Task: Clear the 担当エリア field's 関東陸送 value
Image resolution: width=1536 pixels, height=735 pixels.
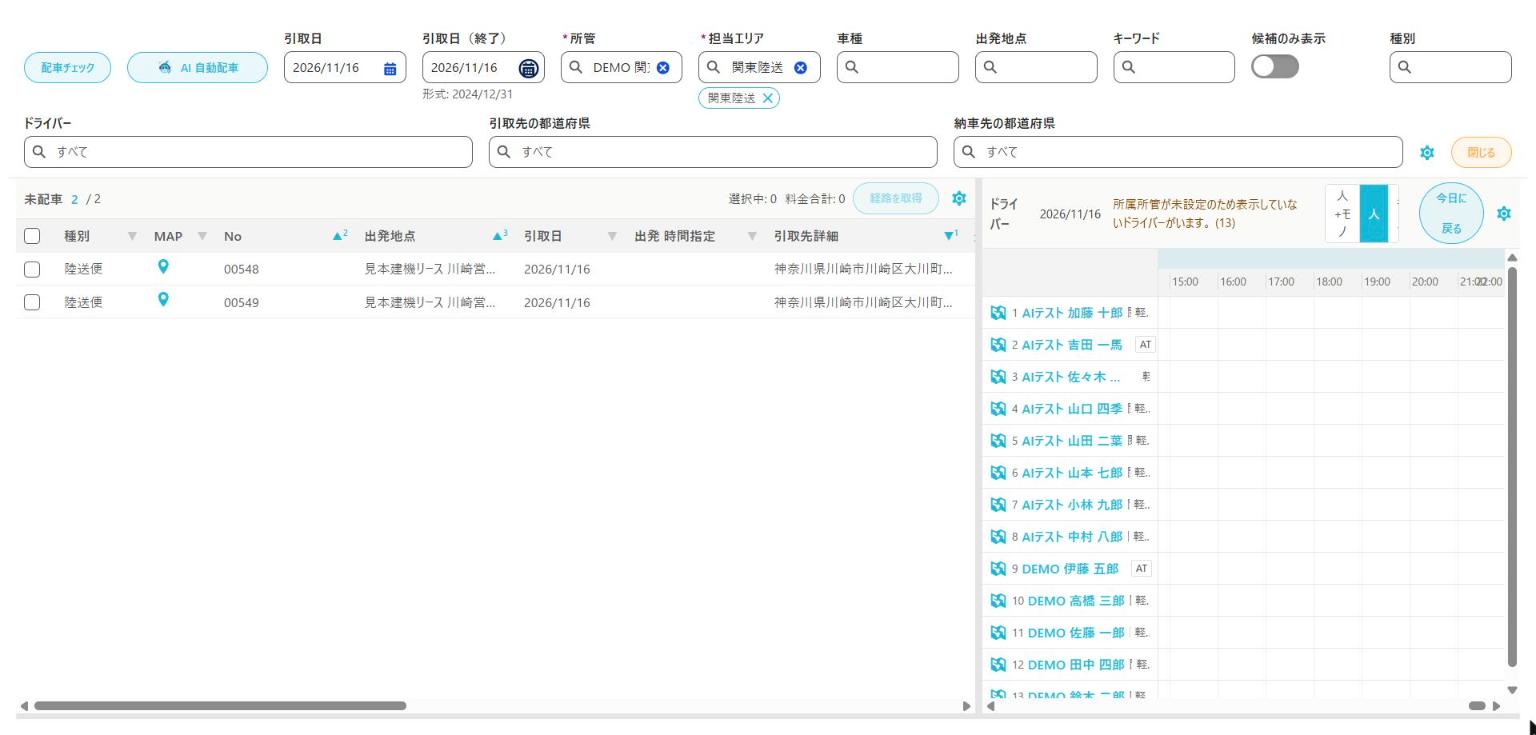Action: (801, 68)
